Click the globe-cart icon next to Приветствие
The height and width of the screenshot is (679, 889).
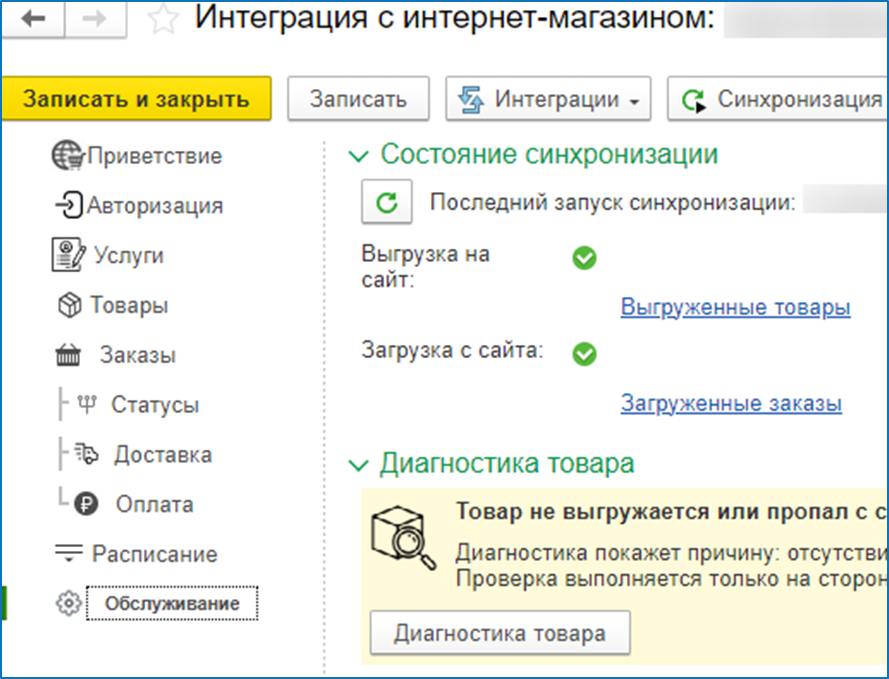pyautogui.click(x=68, y=155)
